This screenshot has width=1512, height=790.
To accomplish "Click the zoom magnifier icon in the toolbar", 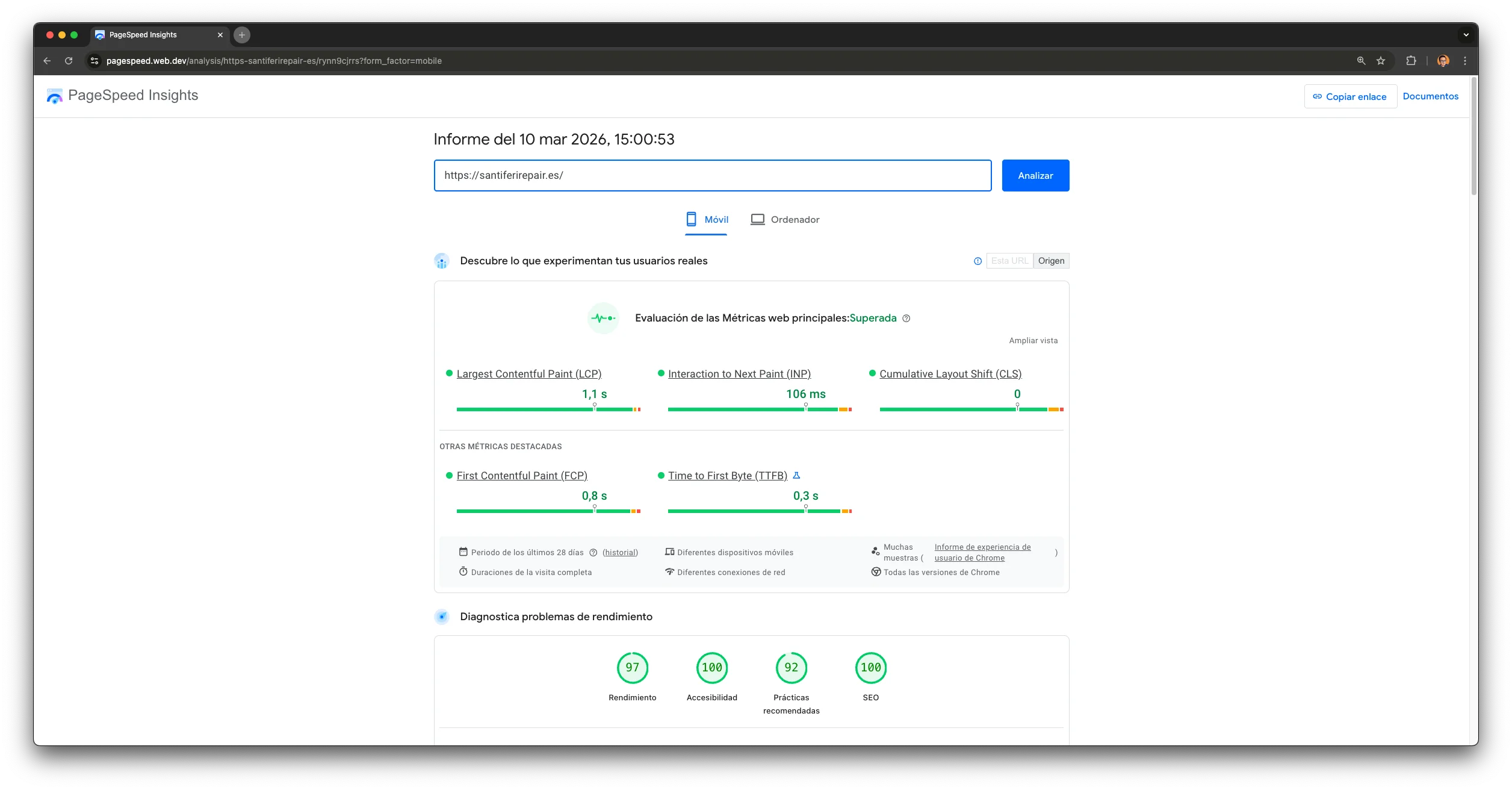I will coord(1360,60).
